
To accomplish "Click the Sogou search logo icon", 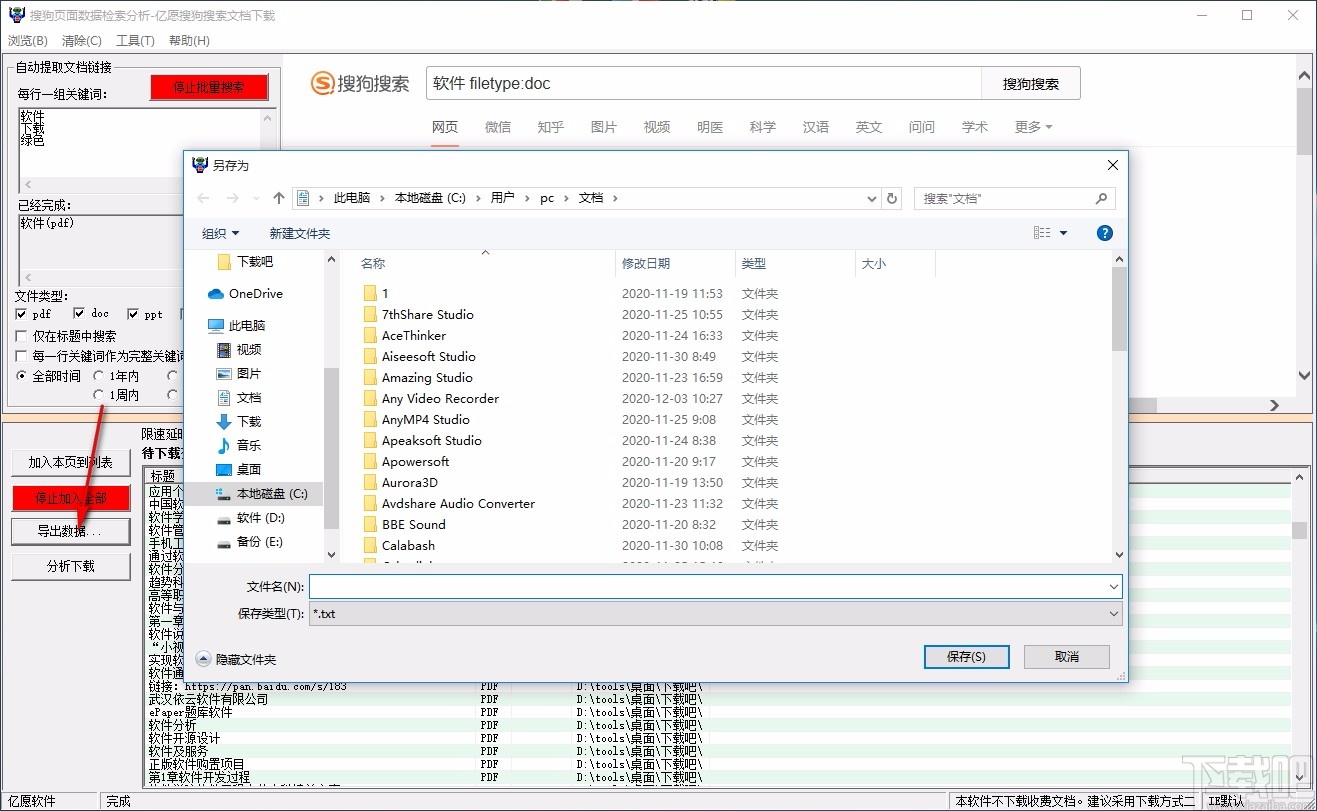I will 324,83.
